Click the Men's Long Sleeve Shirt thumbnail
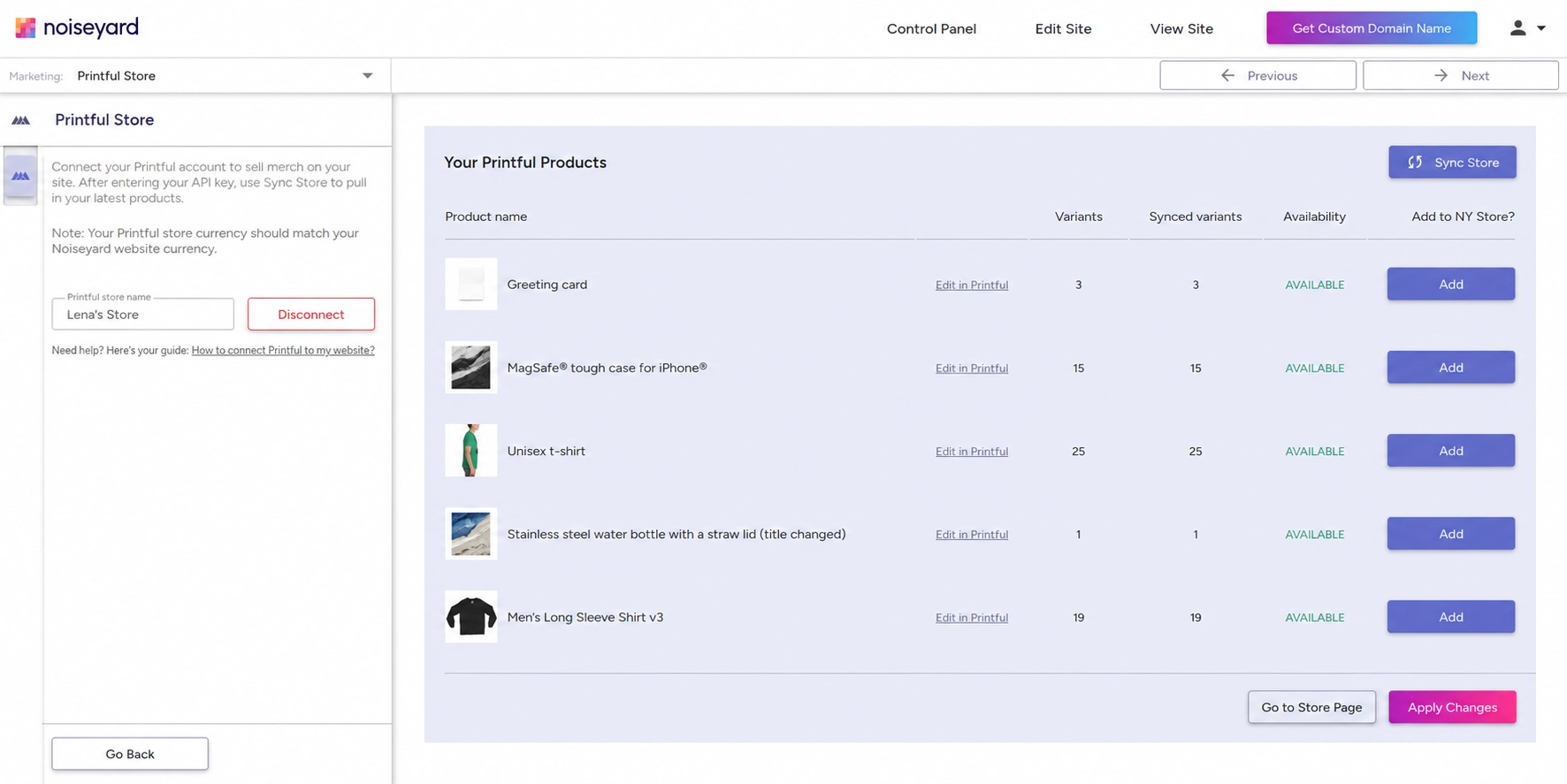The width and height of the screenshot is (1567, 784). (470, 616)
